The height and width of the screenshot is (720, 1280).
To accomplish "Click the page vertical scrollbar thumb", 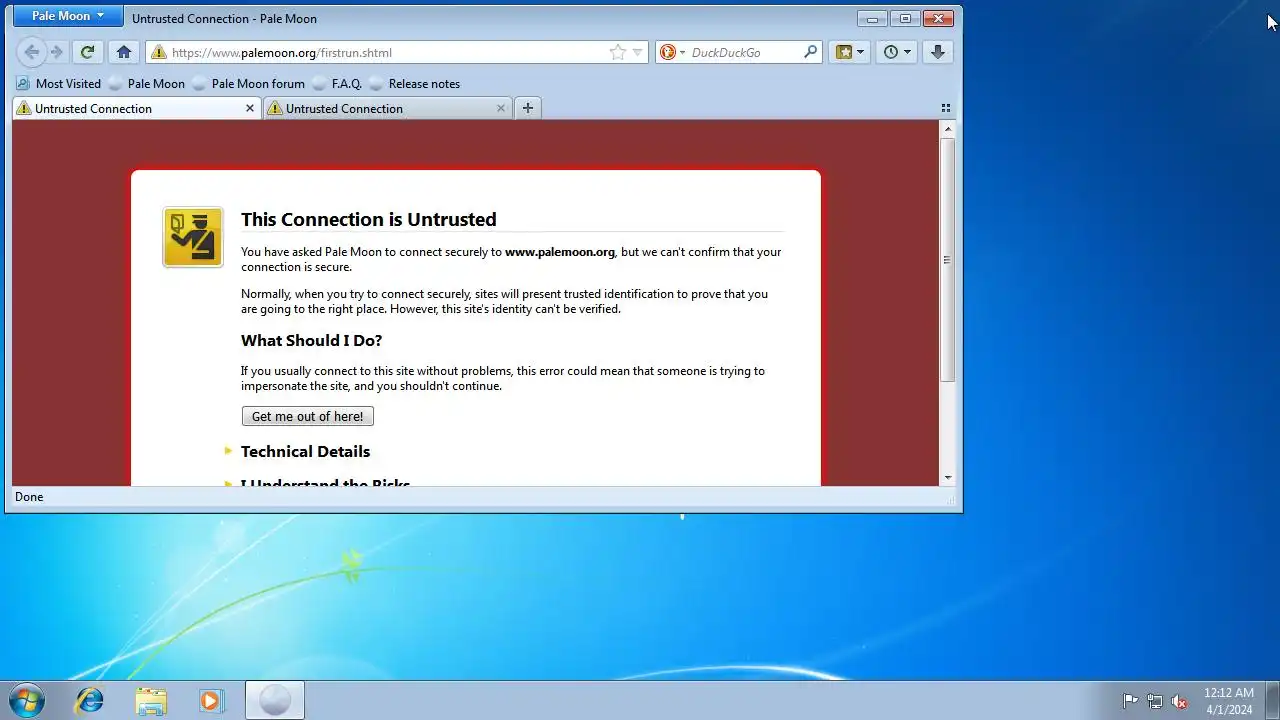I will pos(947,260).
